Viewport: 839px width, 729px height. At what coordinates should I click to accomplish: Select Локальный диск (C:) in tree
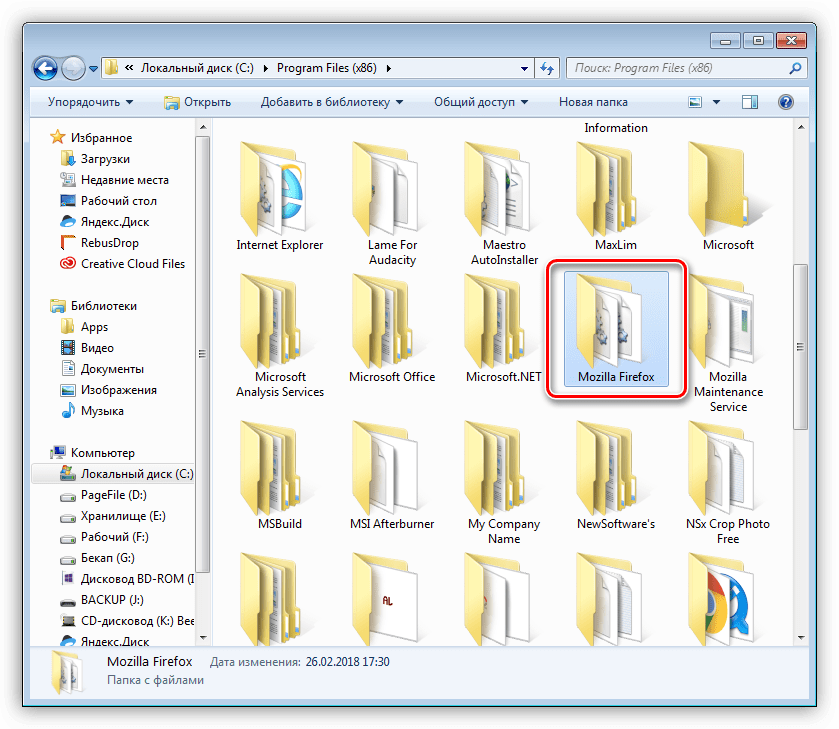137,474
